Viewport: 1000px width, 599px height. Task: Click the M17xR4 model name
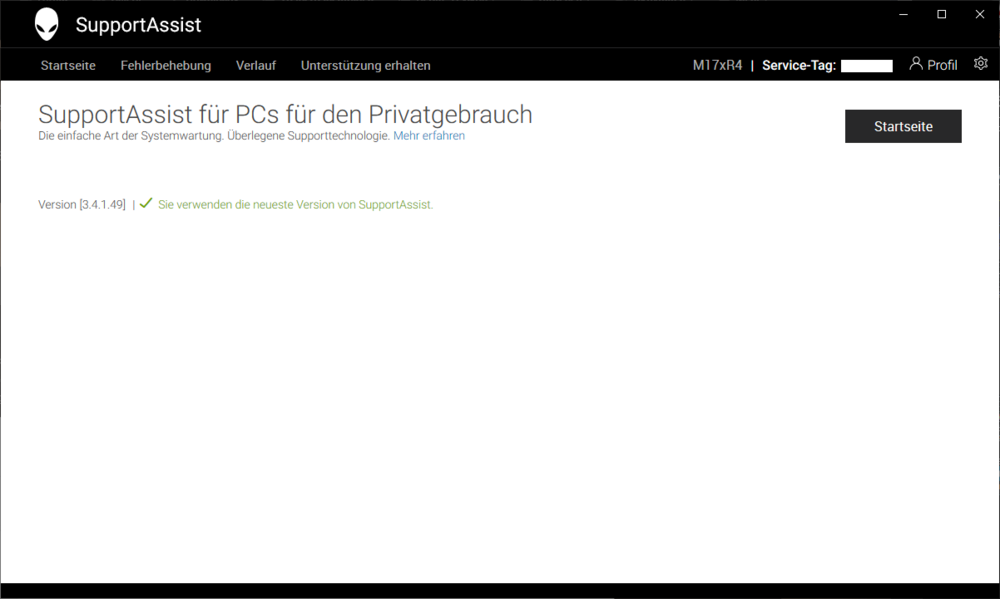point(717,66)
